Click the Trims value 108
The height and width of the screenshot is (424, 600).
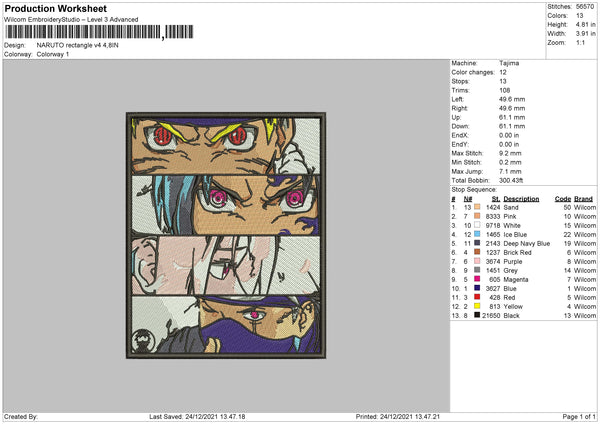tap(504, 90)
